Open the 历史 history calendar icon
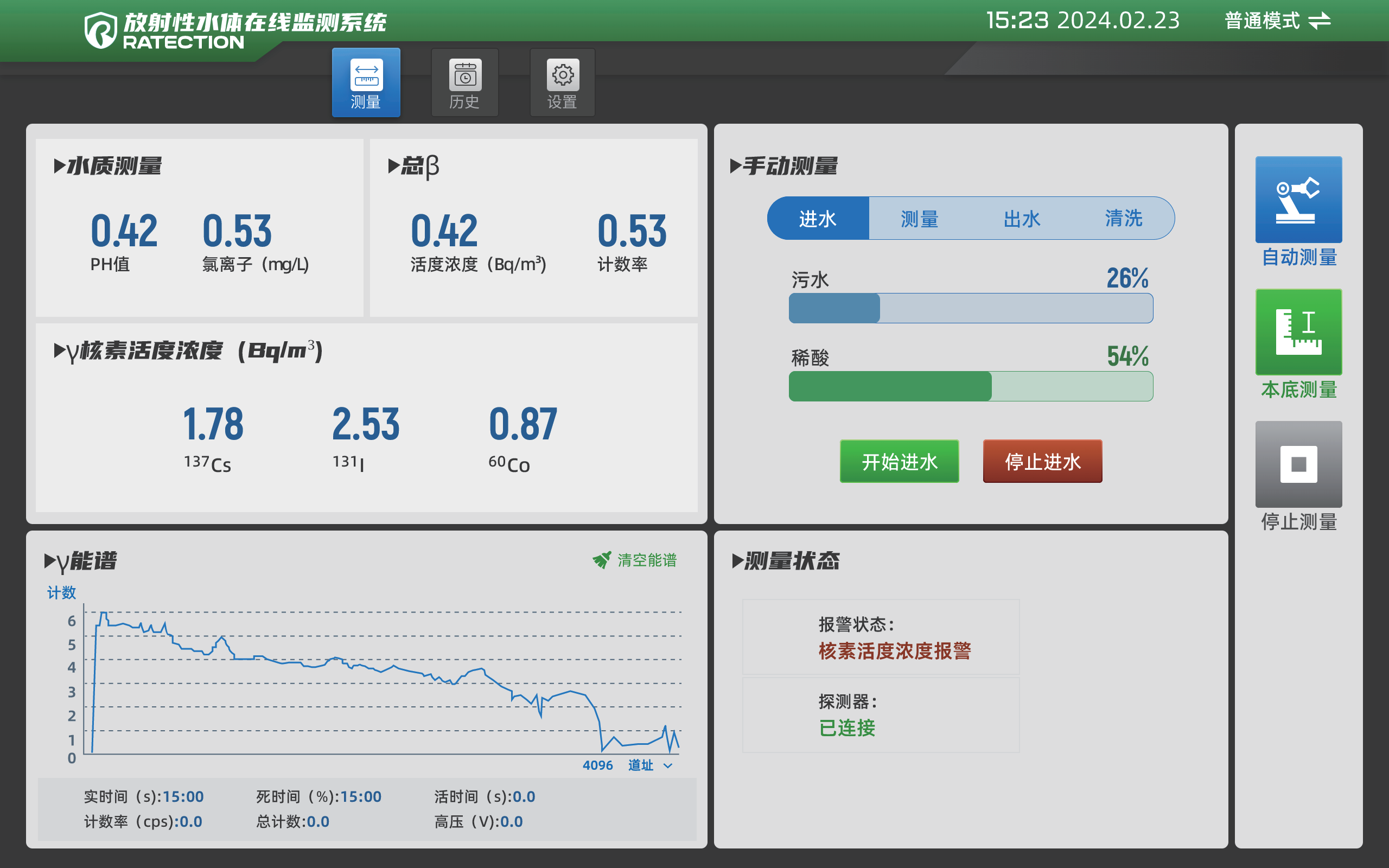The image size is (1389, 868). click(x=465, y=75)
